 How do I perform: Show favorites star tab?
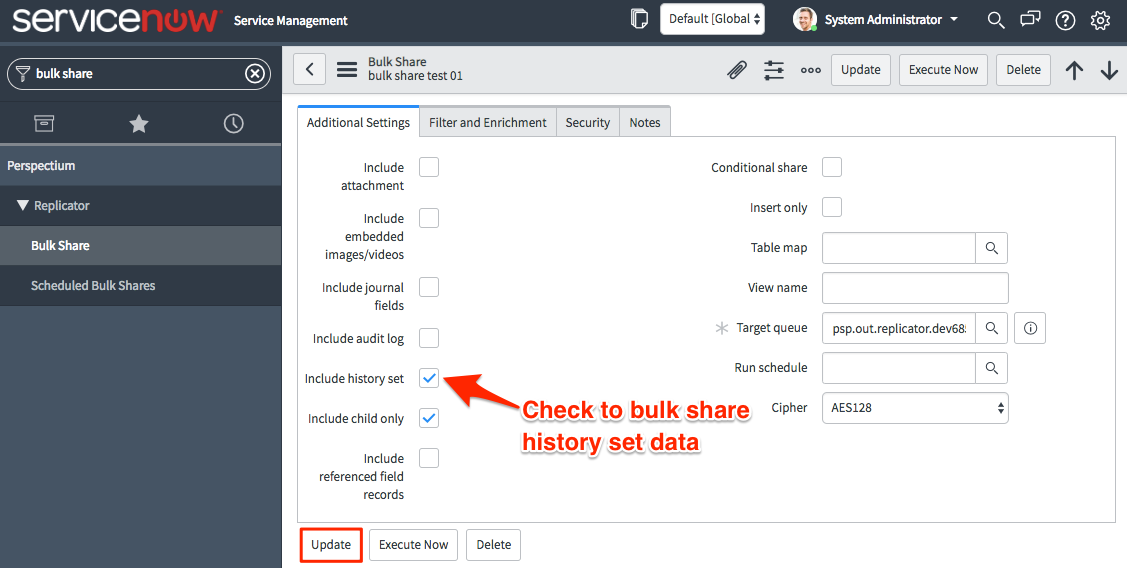[x=139, y=124]
